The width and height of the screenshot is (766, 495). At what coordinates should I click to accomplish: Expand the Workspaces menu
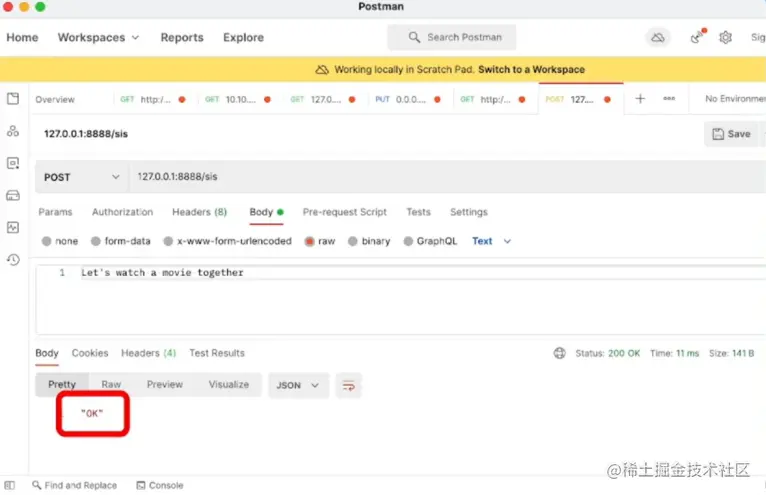[x=98, y=38]
